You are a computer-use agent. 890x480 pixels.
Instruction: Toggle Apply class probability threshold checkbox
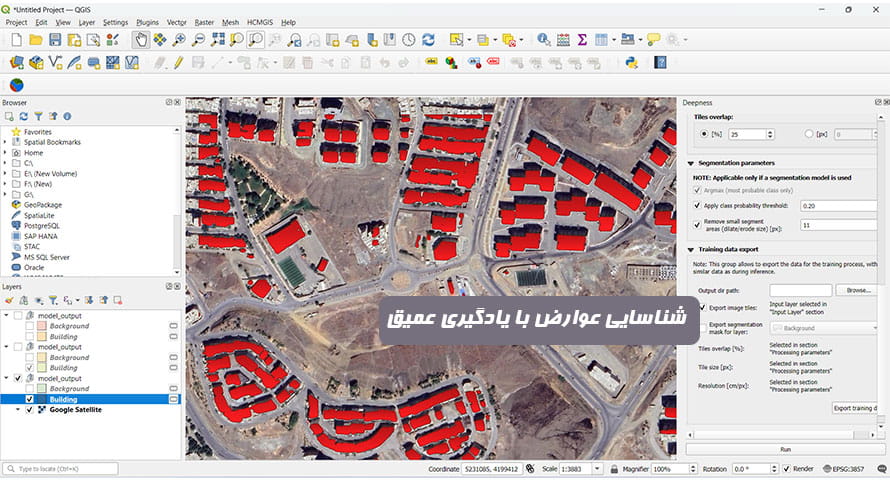pos(697,205)
